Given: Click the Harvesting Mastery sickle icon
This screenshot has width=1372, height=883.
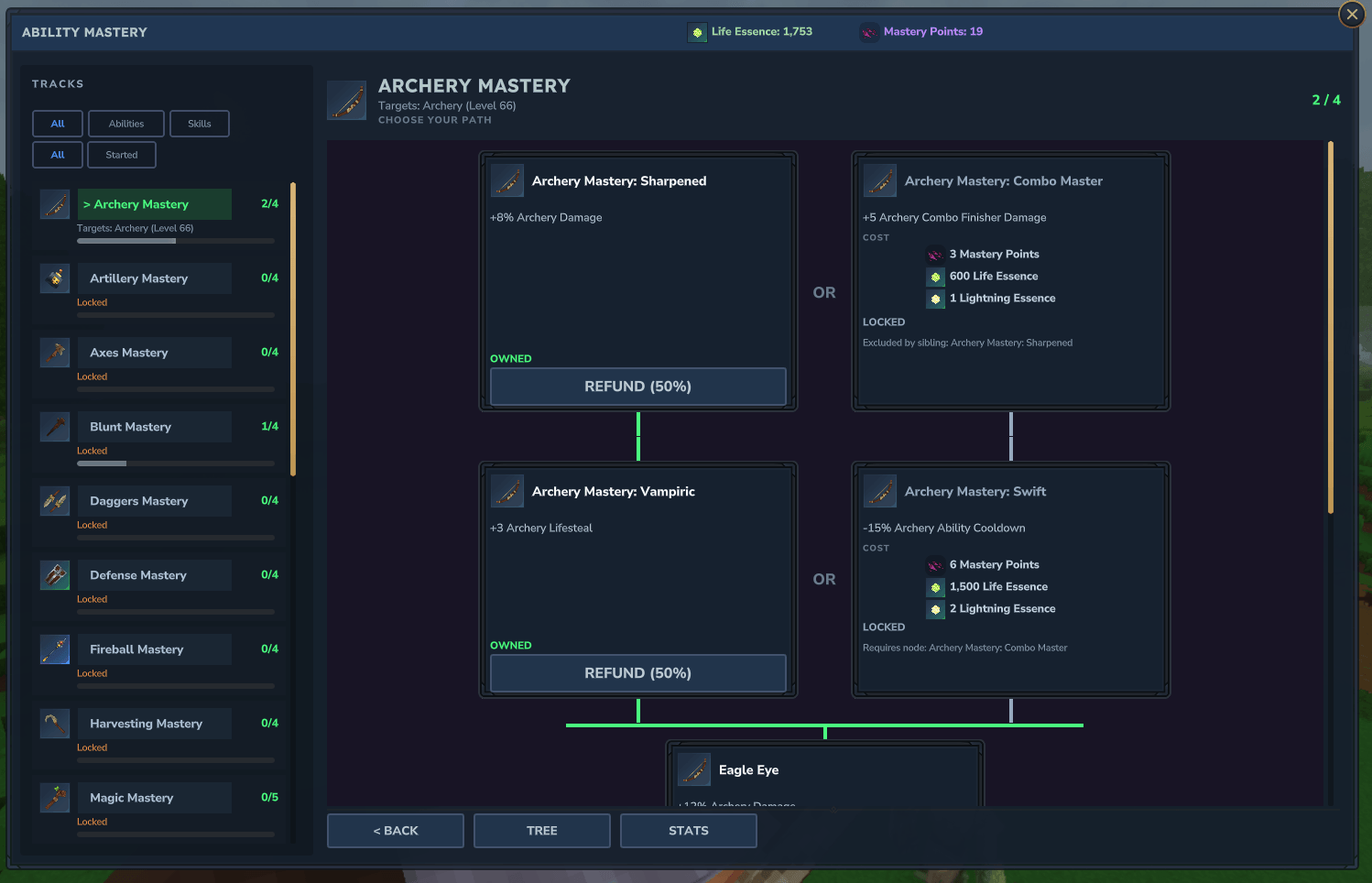Looking at the screenshot, I should 55,724.
